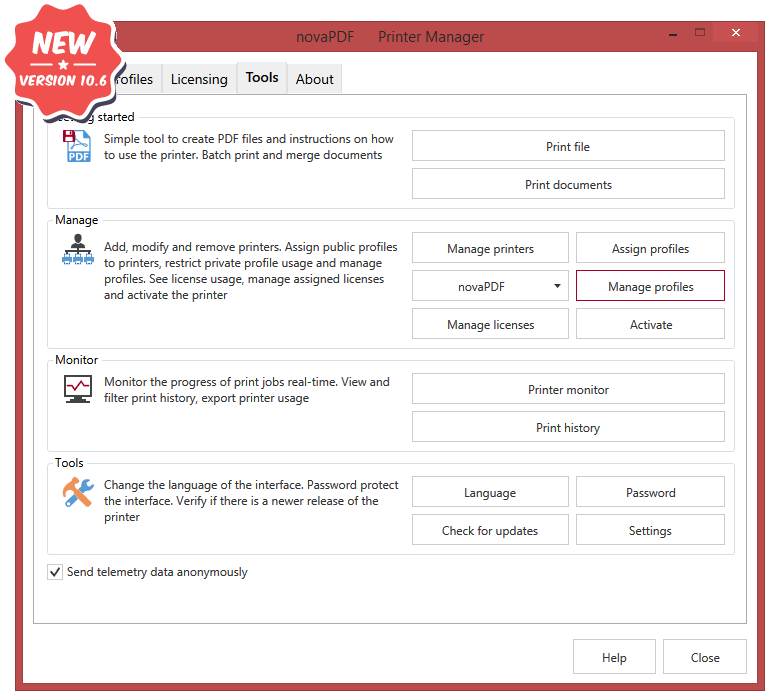
Task: Click the novaPDF Printer Manager window title
Action: click(390, 37)
